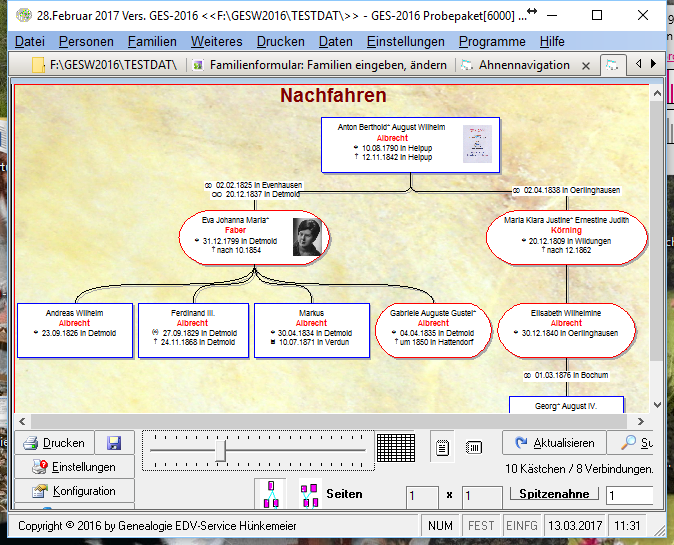Screen dimensions: 674x545
Task: Click the Spitzenahne button
Action: (x=554, y=494)
